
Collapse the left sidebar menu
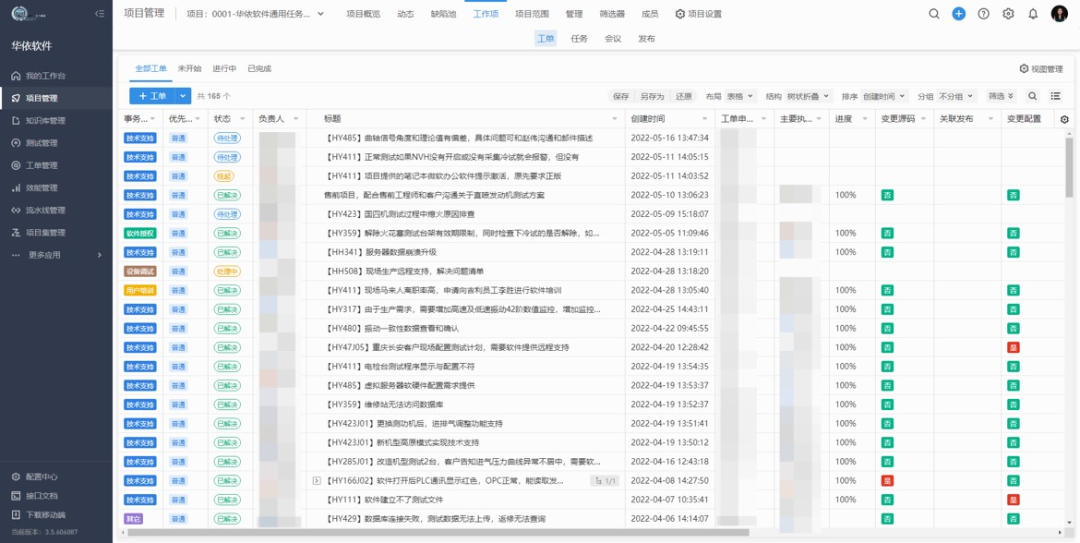[98, 14]
